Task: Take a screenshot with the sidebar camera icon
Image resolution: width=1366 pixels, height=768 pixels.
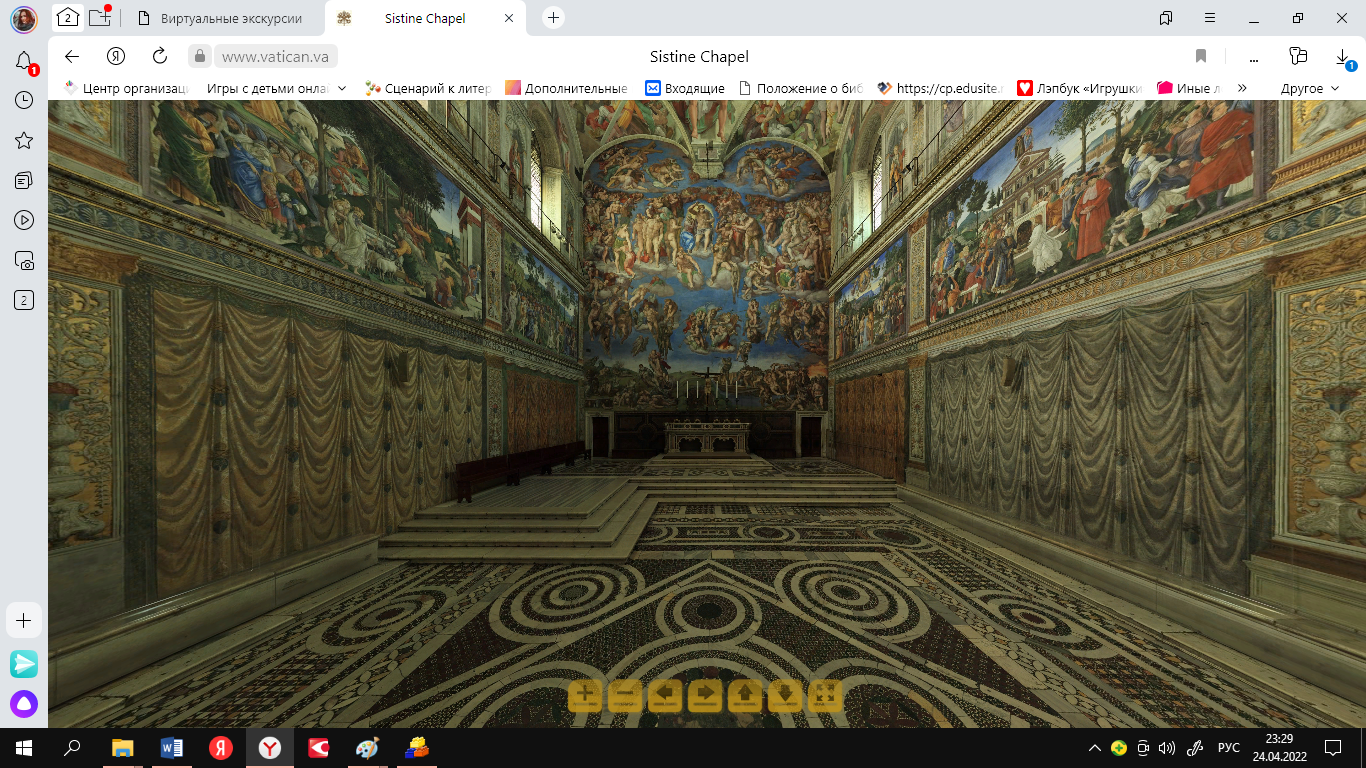Action: (24, 260)
